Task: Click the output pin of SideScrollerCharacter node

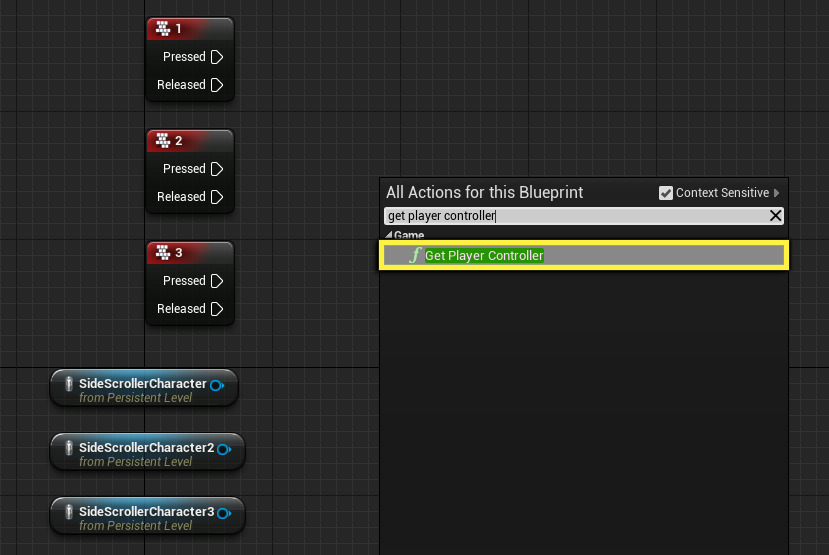Action: pos(217,385)
